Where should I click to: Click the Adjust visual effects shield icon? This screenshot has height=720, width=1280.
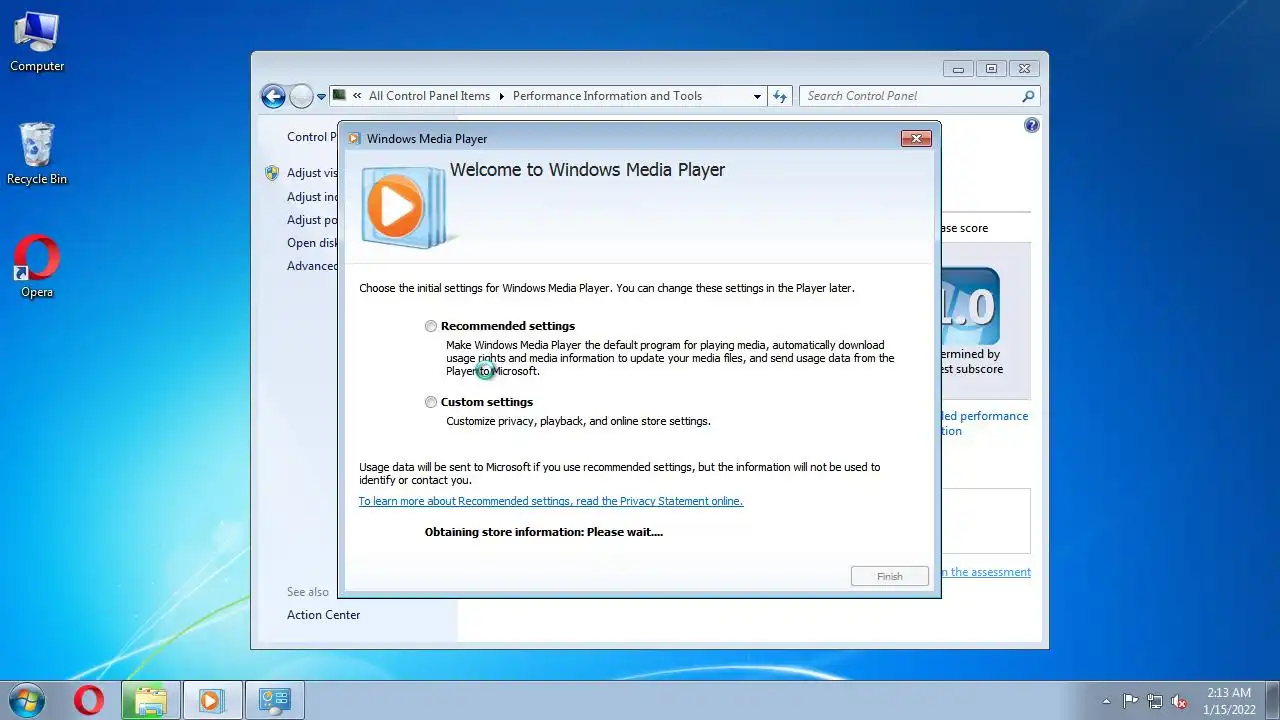pyautogui.click(x=272, y=173)
